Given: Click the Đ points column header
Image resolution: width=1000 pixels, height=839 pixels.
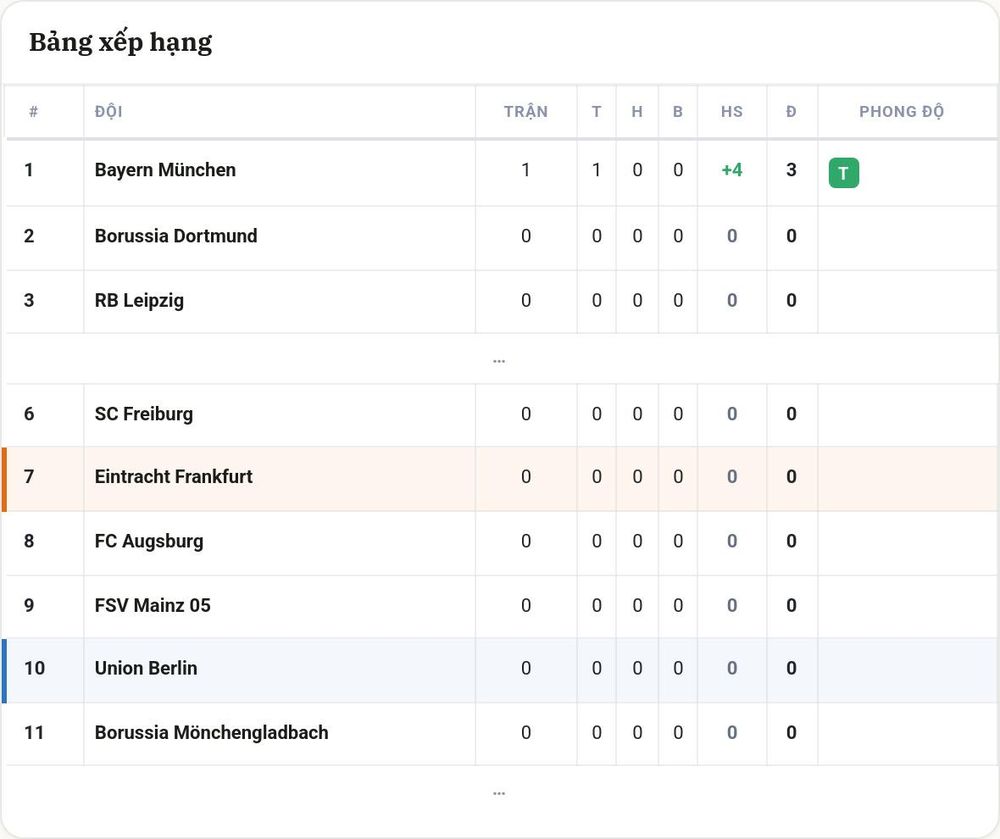Looking at the screenshot, I should click(791, 112).
